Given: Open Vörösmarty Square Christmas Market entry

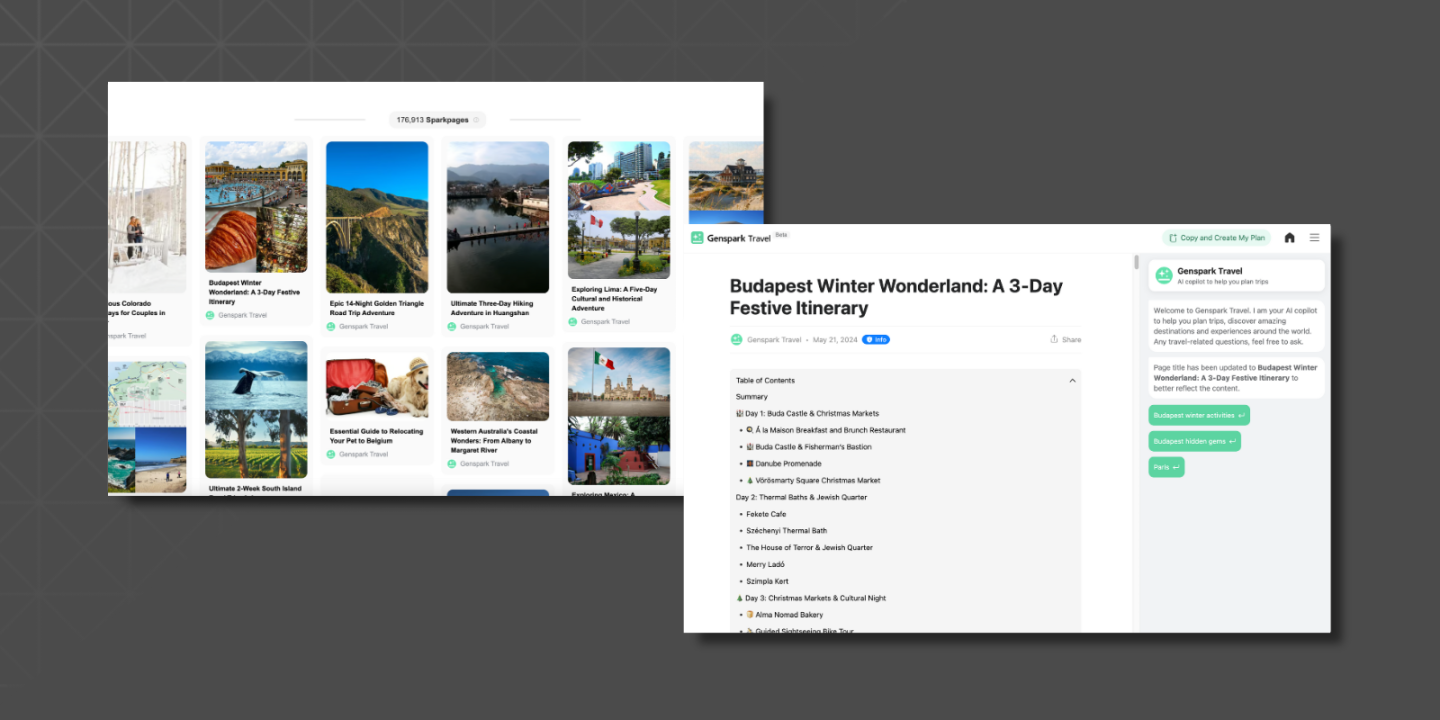Looking at the screenshot, I should [813, 481].
